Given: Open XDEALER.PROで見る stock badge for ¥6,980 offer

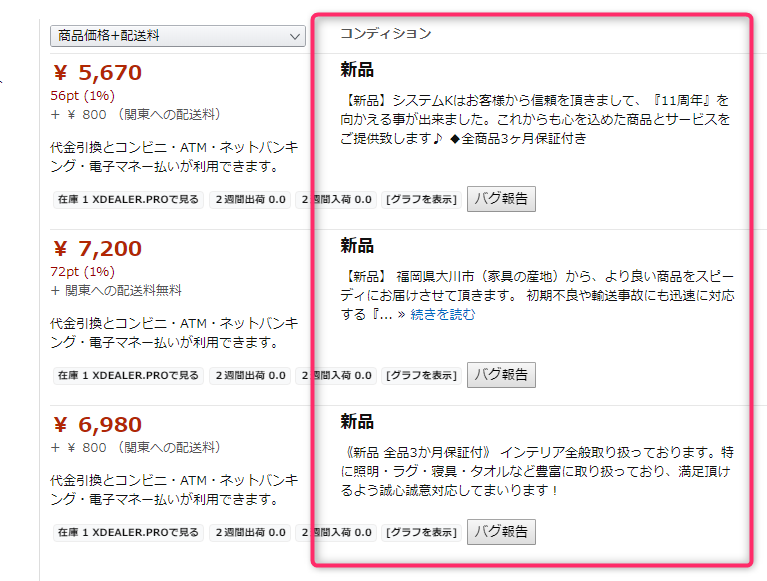Looking at the screenshot, I should [128, 532].
